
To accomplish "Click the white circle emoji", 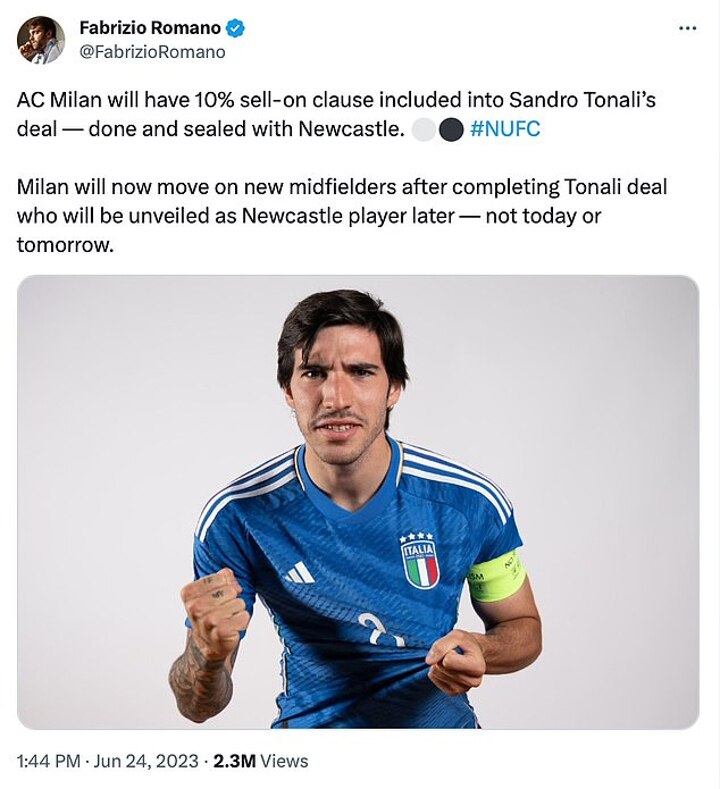I will [x=424, y=130].
